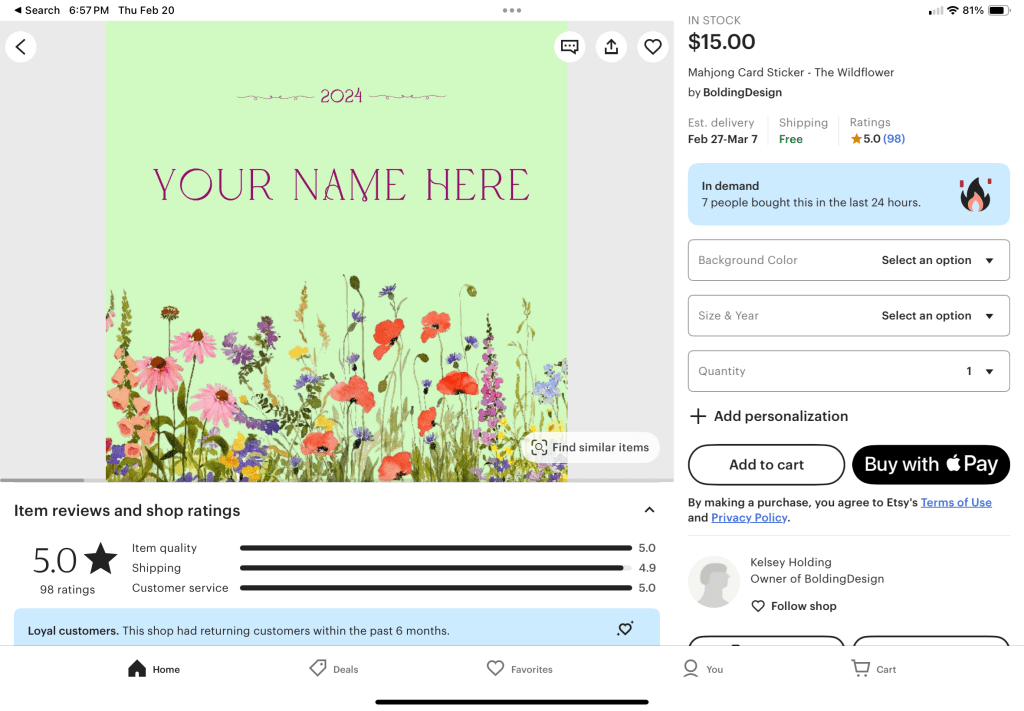Tap the back arrow button
Viewport: 1024px width, 711px height.
click(x=21, y=47)
